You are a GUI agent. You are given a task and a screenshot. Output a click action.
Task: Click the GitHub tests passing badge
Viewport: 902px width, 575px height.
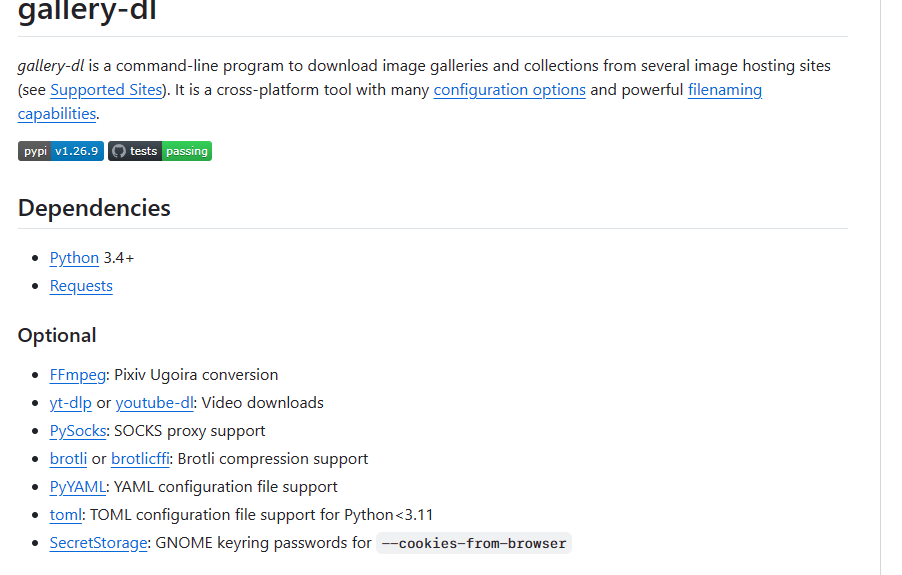pyautogui.click(x=160, y=151)
